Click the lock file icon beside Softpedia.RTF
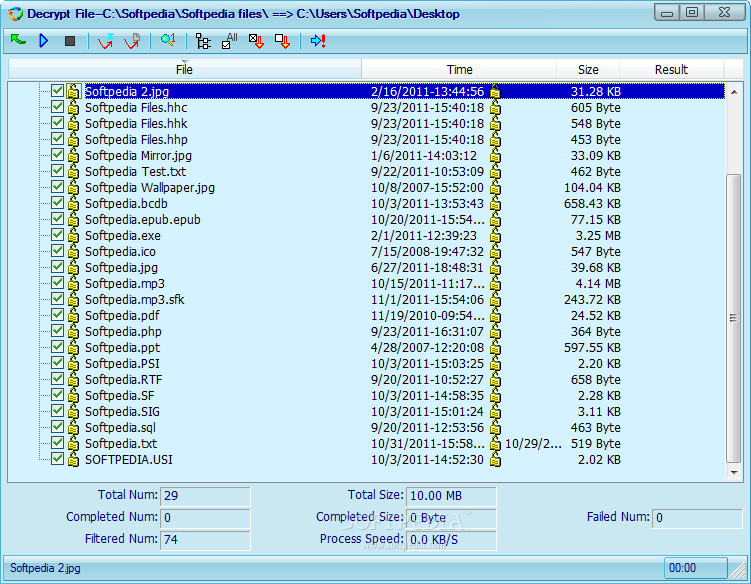The height and width of the screenshot is (584, 751). [73, 379]
